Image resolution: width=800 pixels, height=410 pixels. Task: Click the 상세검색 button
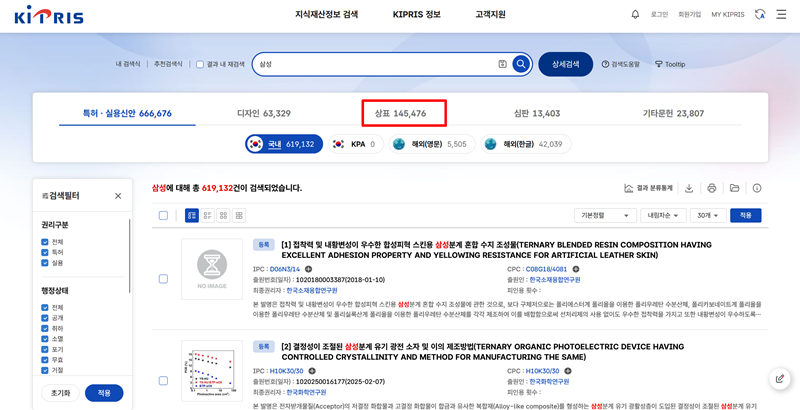pos(565,64)
